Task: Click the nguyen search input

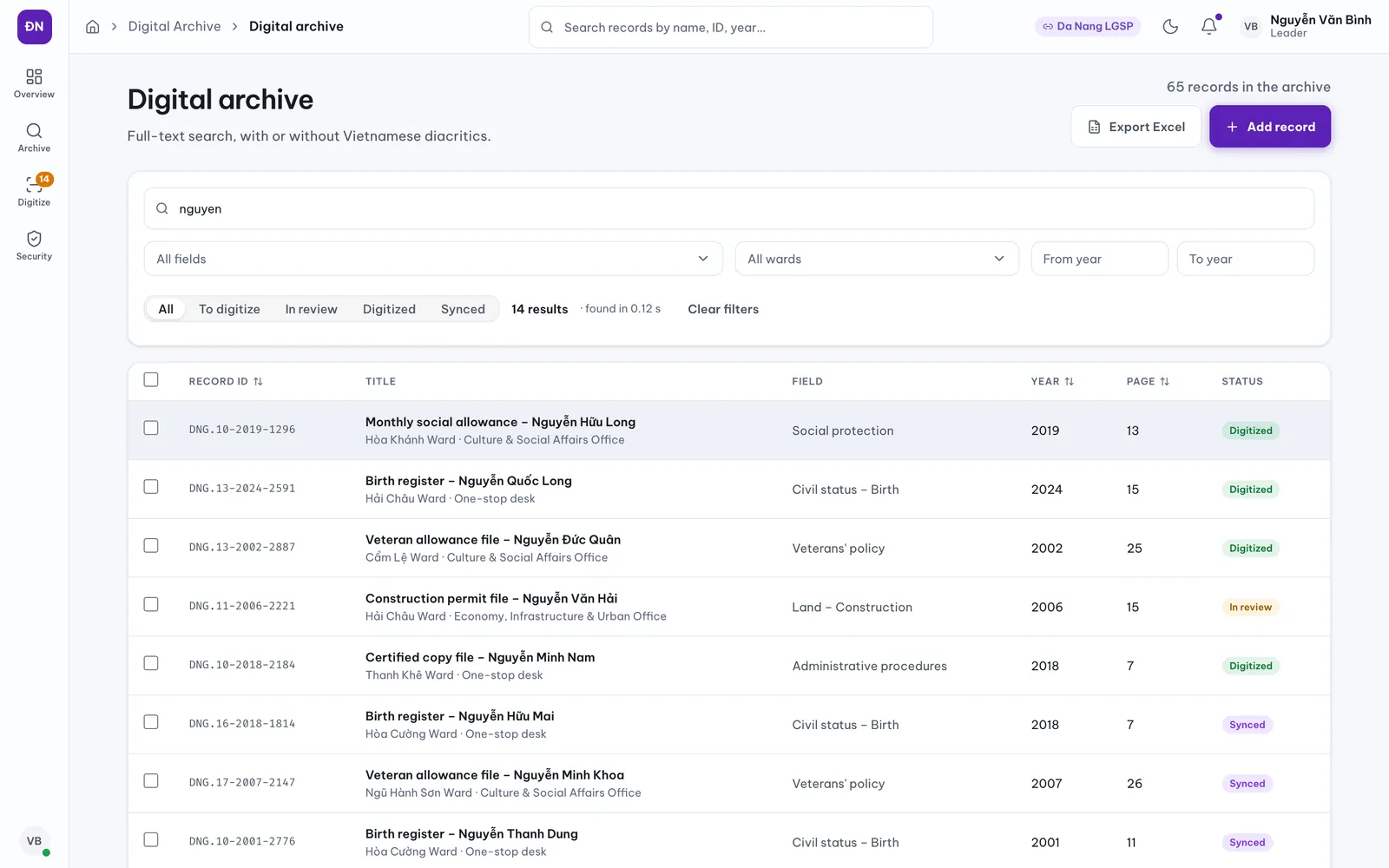Action: tap(729, 209)
